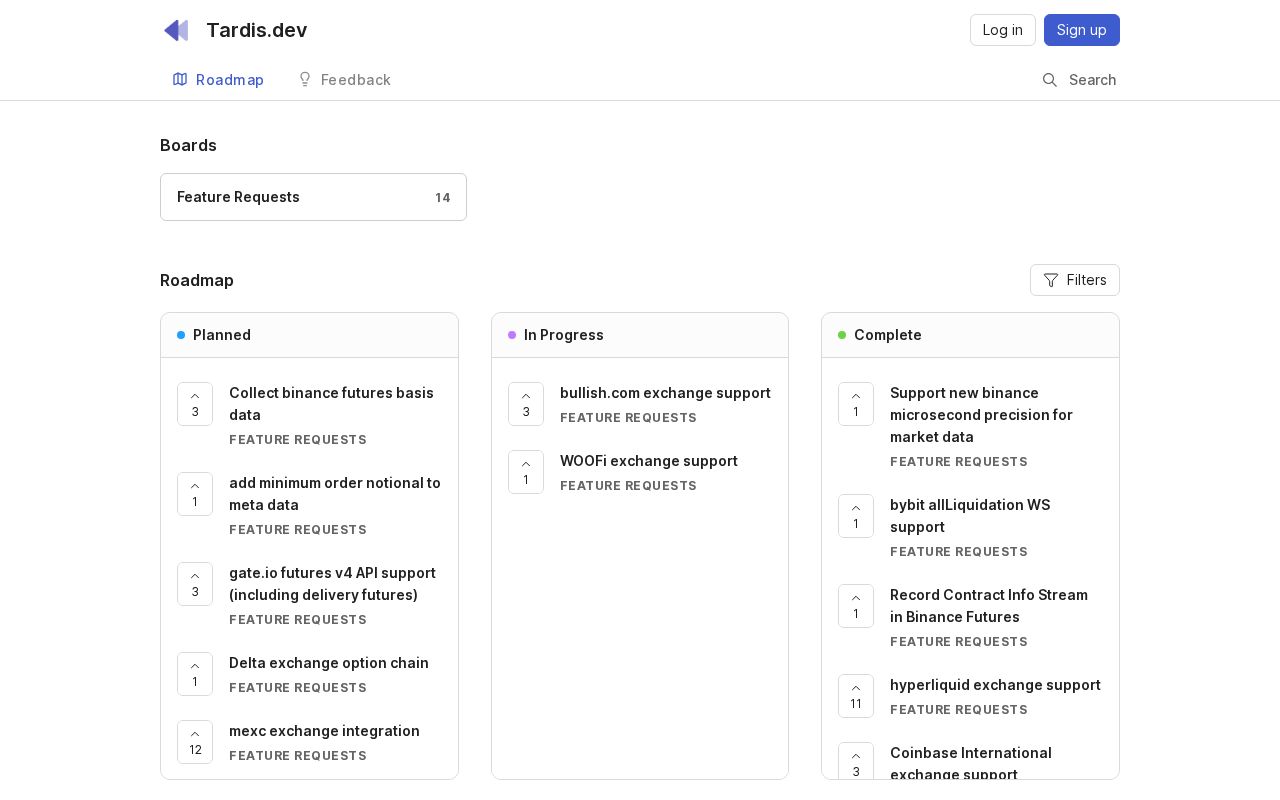The image size is (1280, 800).
Task: Open the Filters dropdown
Action: pyautogui.click(x=1075, y=280)
